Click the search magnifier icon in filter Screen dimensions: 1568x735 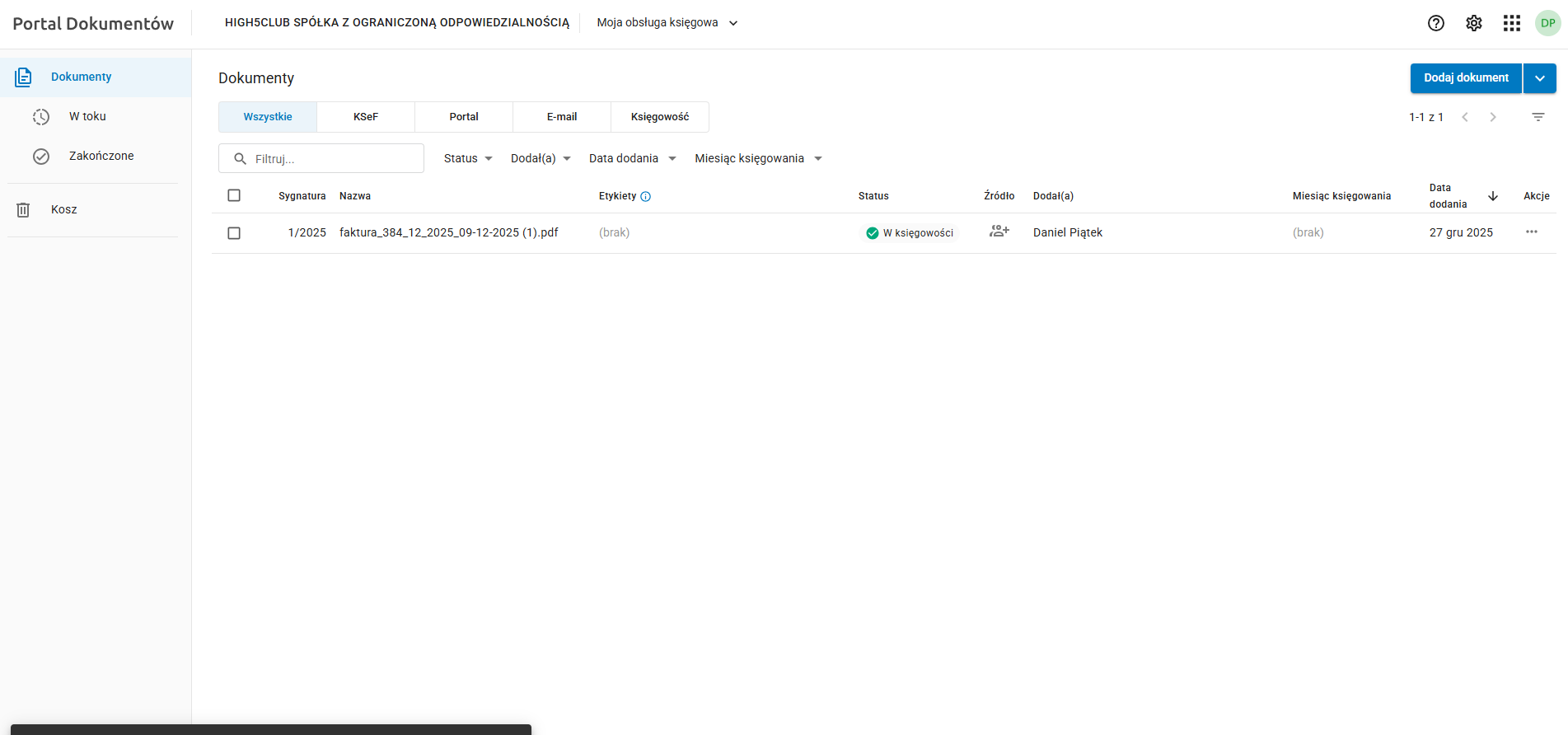pos(241,158)
